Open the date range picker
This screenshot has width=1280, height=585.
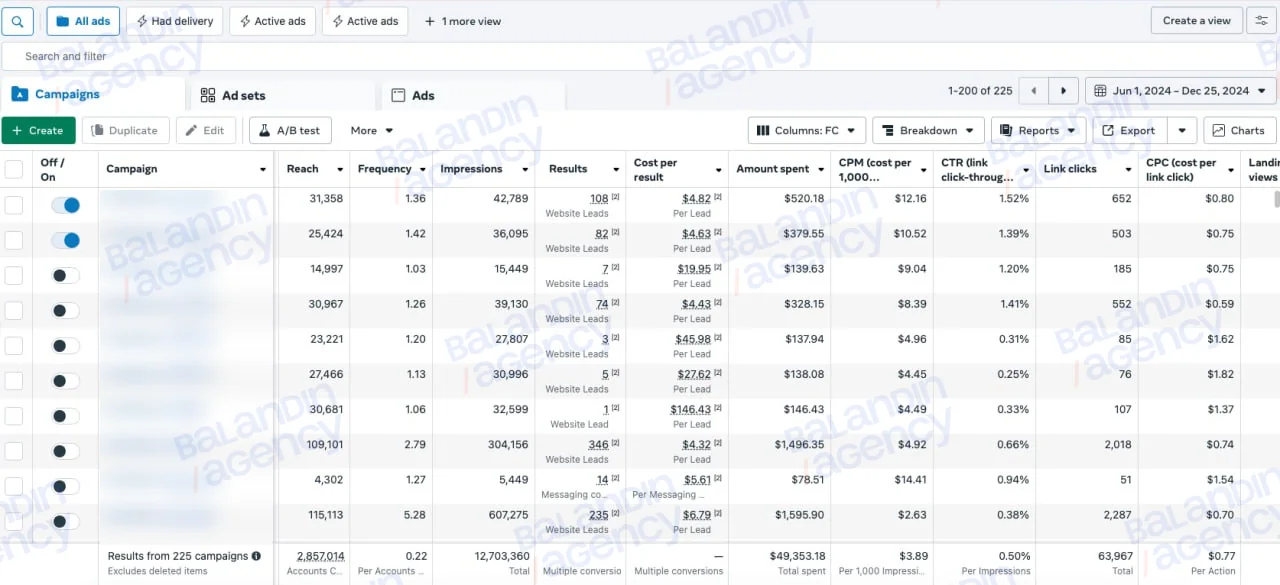point(1180,91)
